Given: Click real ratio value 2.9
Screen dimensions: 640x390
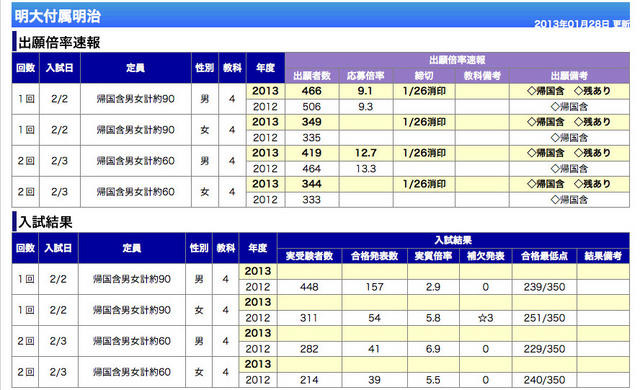Looking at the screenshot, I should (433, 287).
